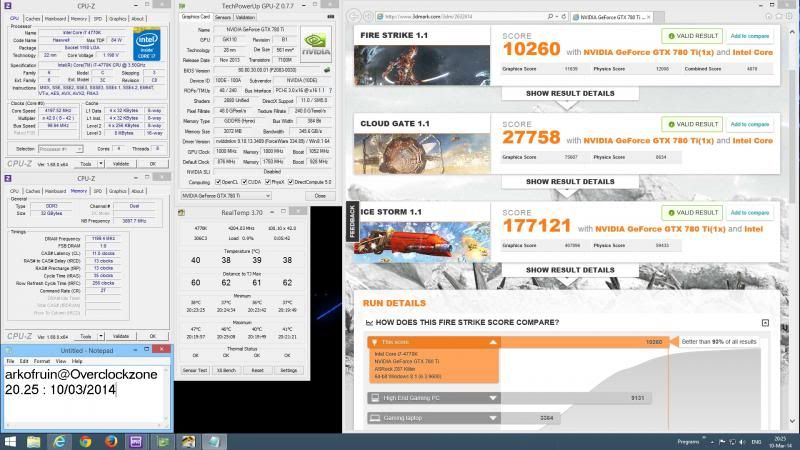Click the Action Center flag tray icon
This screenshot has height=450, width=800.
coord(722,442)
